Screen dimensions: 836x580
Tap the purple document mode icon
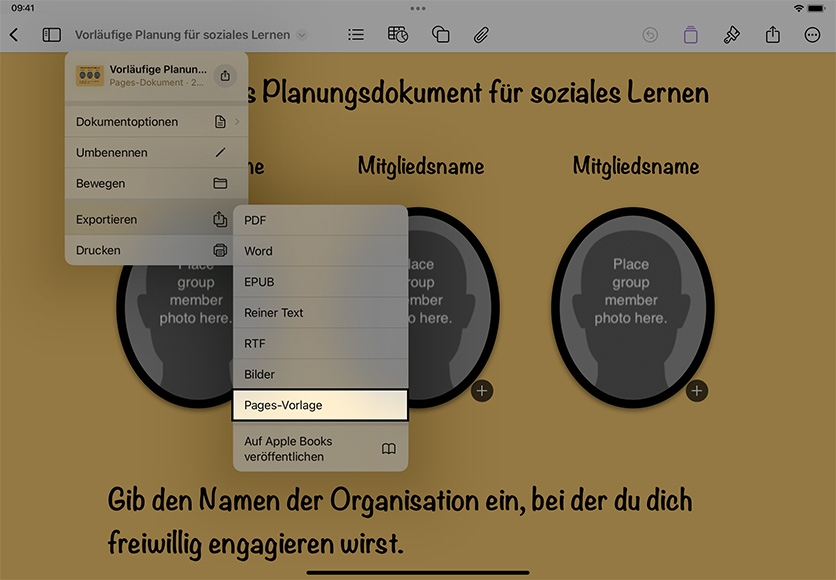click(x=690, y=35)
